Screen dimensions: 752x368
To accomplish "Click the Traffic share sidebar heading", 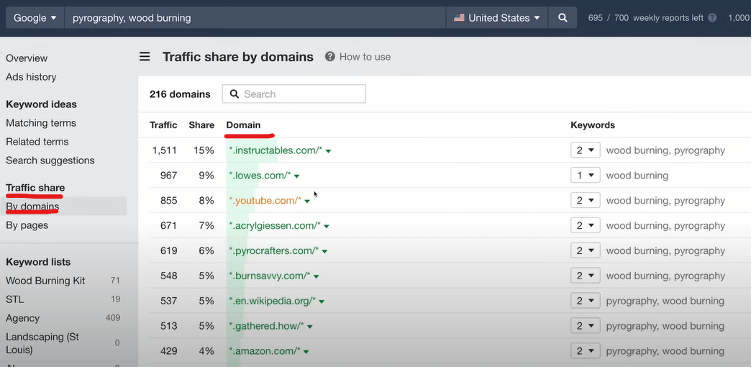I will tap(35, 188).
